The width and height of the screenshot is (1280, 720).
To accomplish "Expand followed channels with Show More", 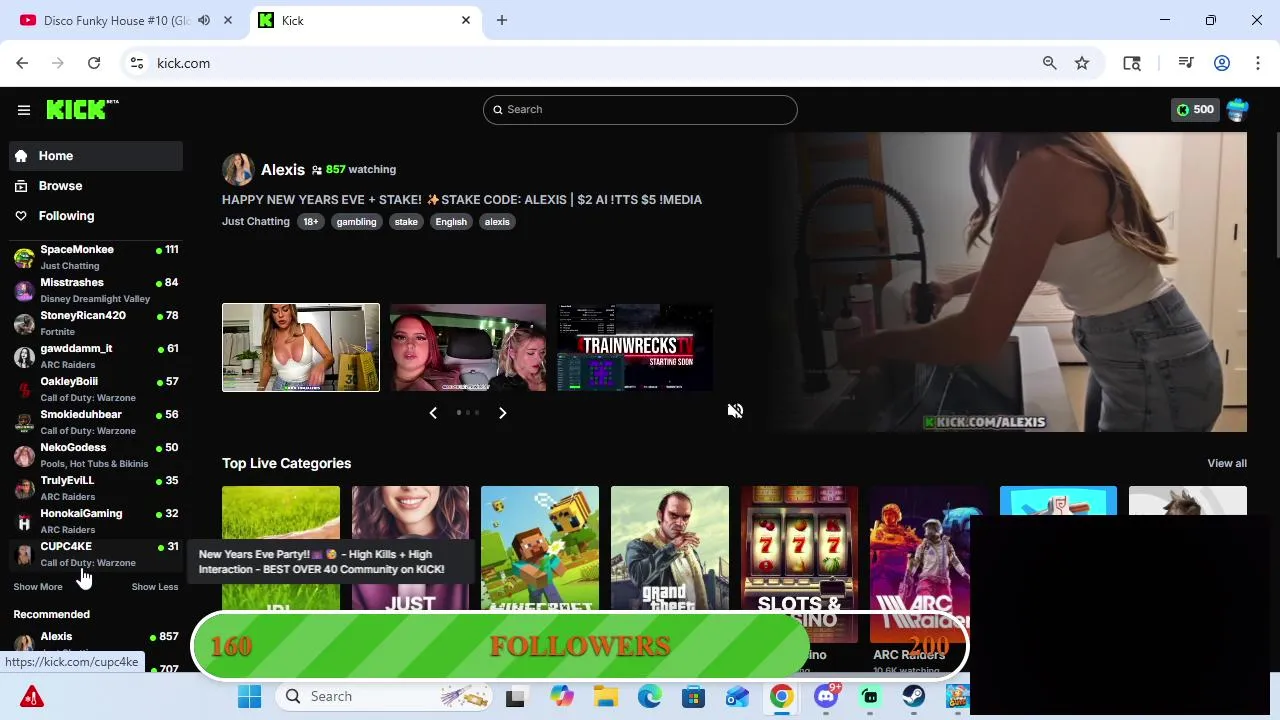I will click(x=38, y=587).
